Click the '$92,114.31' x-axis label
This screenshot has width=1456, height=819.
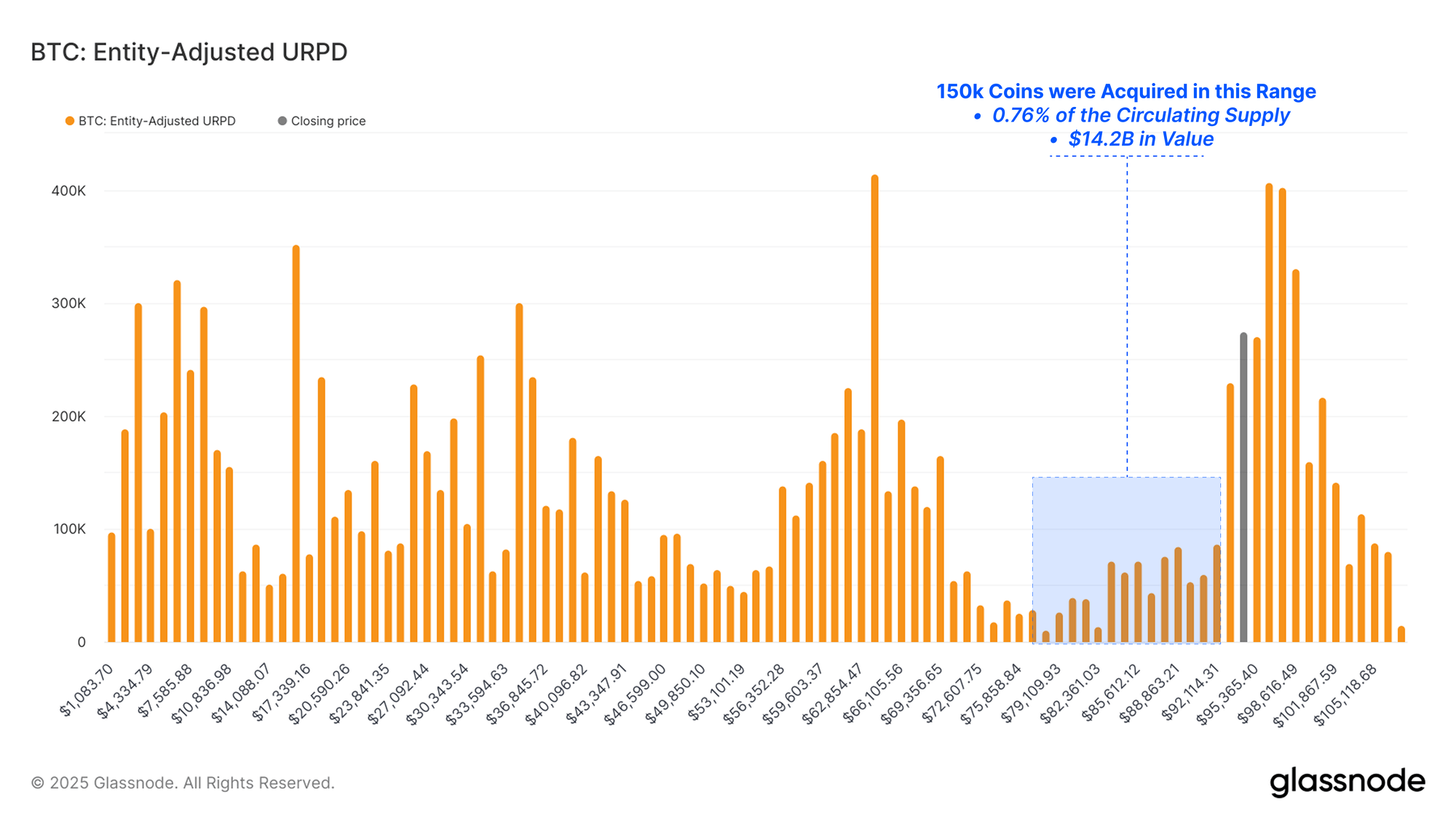tap(1190, 692)
